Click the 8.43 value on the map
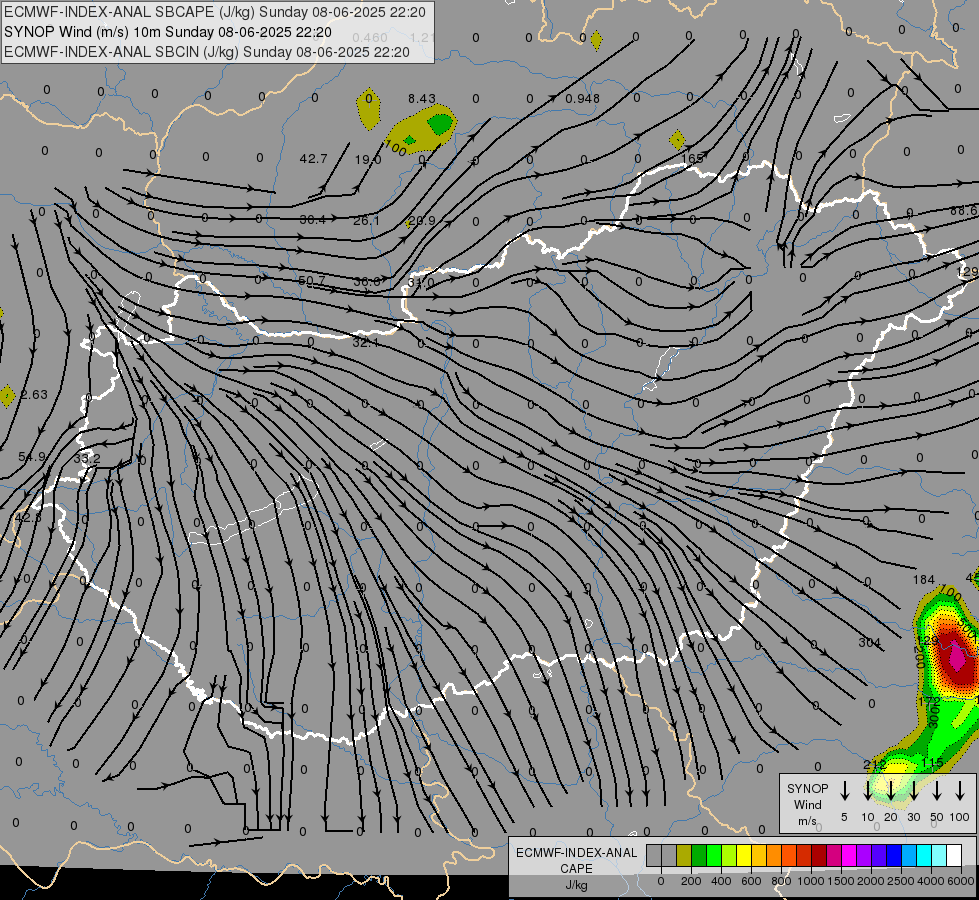 [421, 99]
